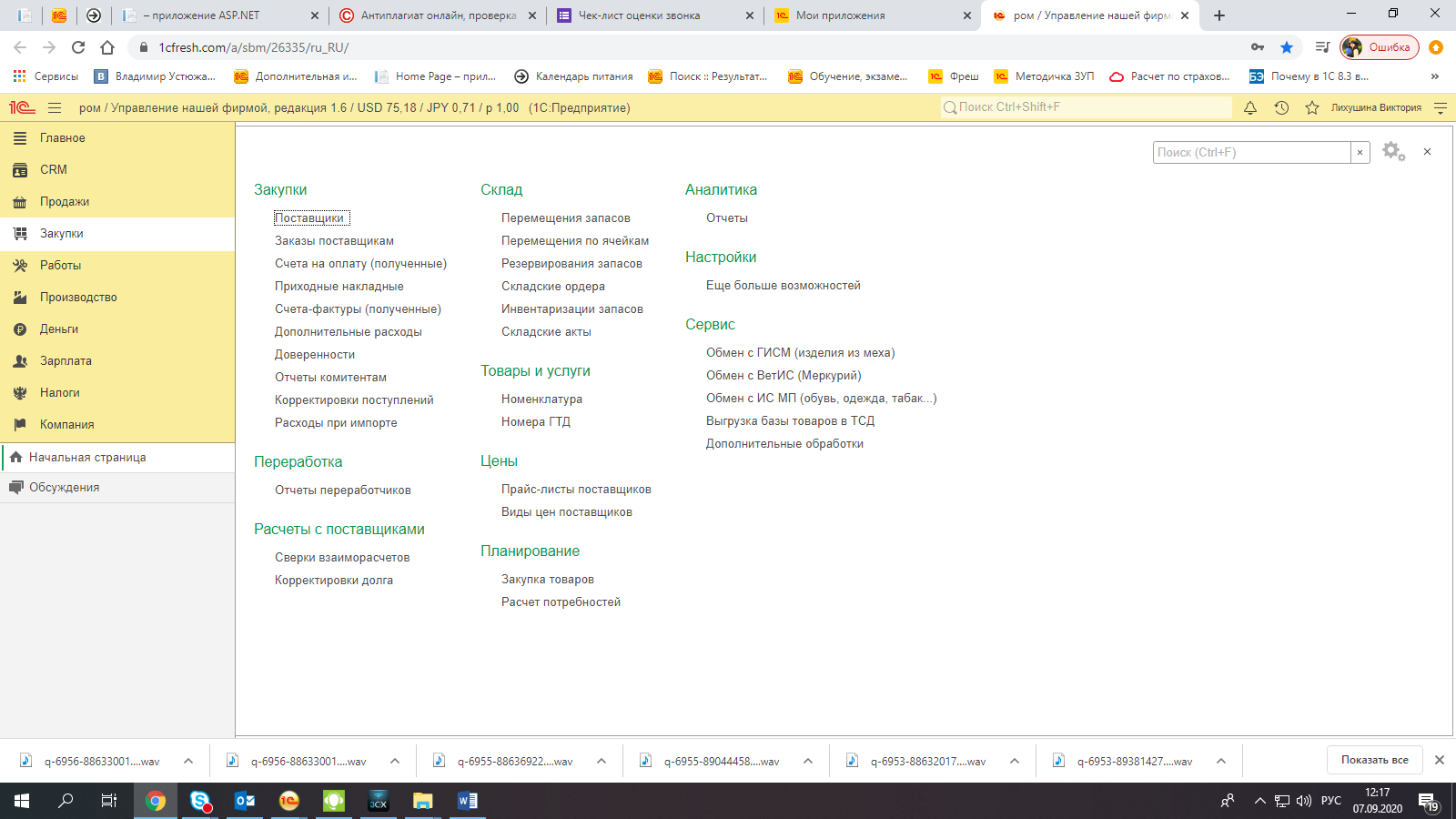Expand options for q-6955-88636922 download
This screenshot has height=819, width=1456.
click(601, 761)
